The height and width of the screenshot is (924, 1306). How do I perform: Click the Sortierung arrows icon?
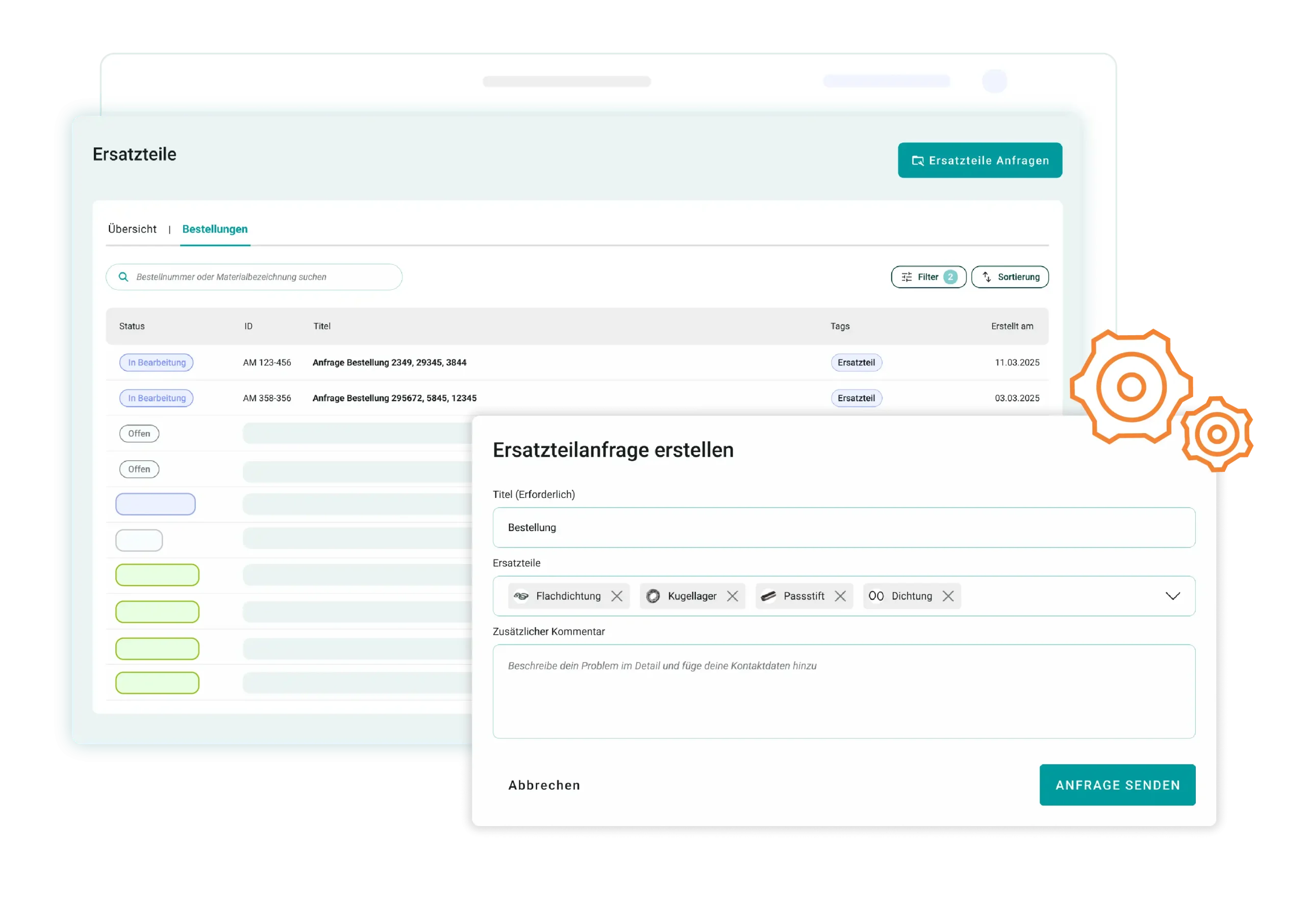[987, 277]
